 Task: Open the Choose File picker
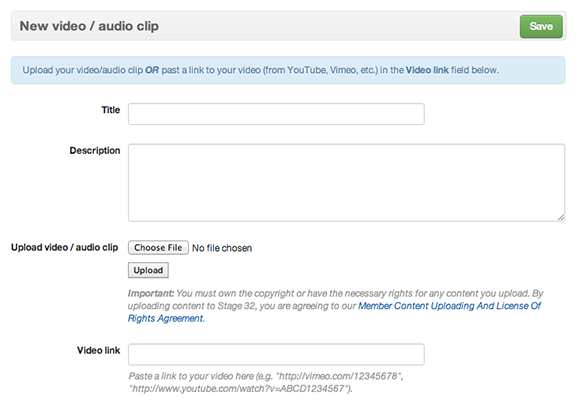(158, 248)
